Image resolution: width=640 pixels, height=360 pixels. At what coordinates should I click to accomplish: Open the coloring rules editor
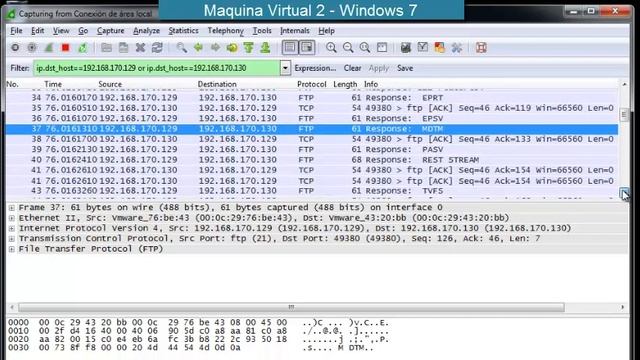[440, 48]
